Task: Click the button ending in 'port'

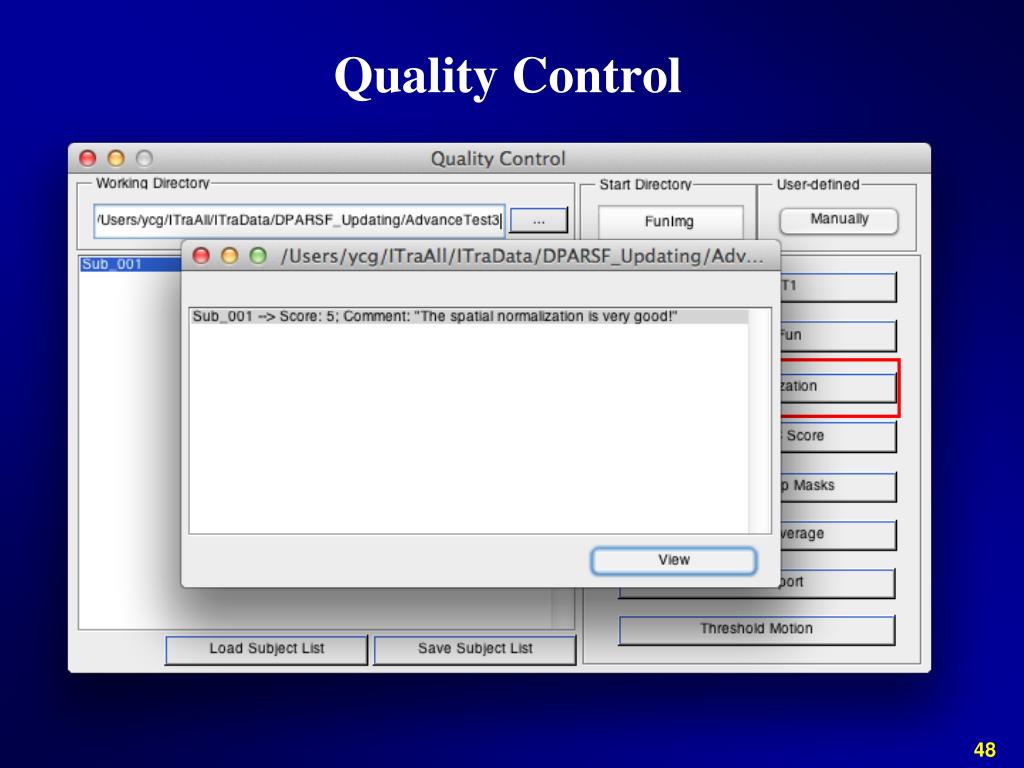Action: point(837,583)
